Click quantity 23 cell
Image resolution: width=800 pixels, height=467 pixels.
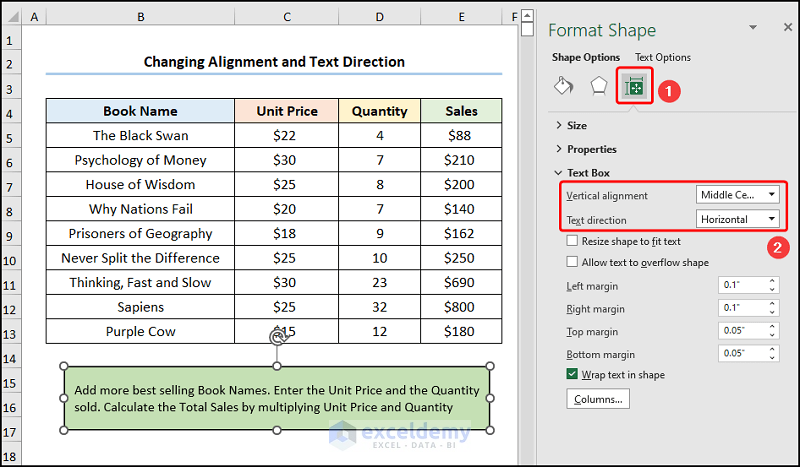(x=380, y=282)
